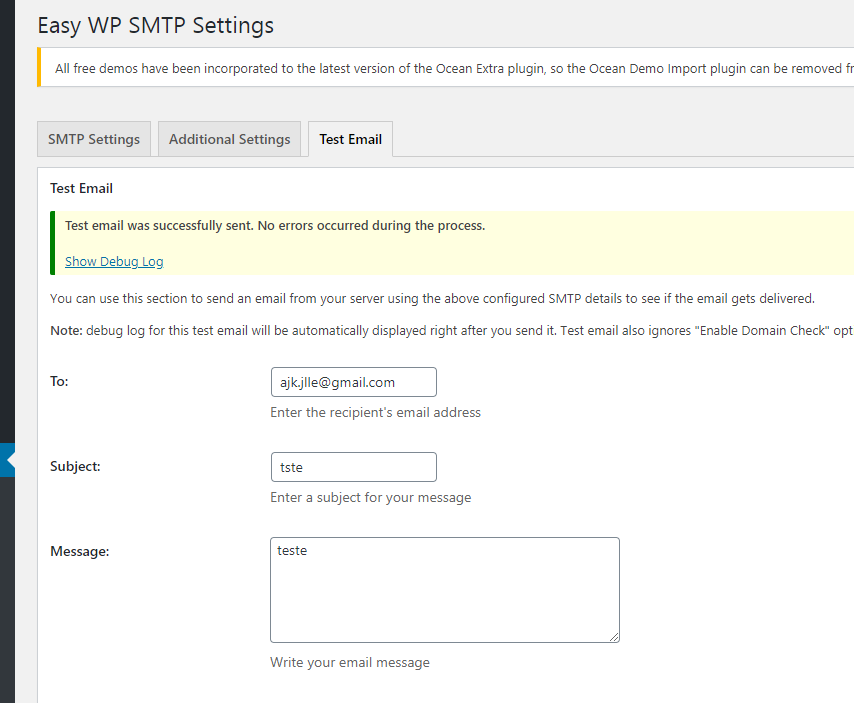Click into the Subject input field
Image resolution: width=854 pixels, height=703 pixels.
tap(353, 467)
